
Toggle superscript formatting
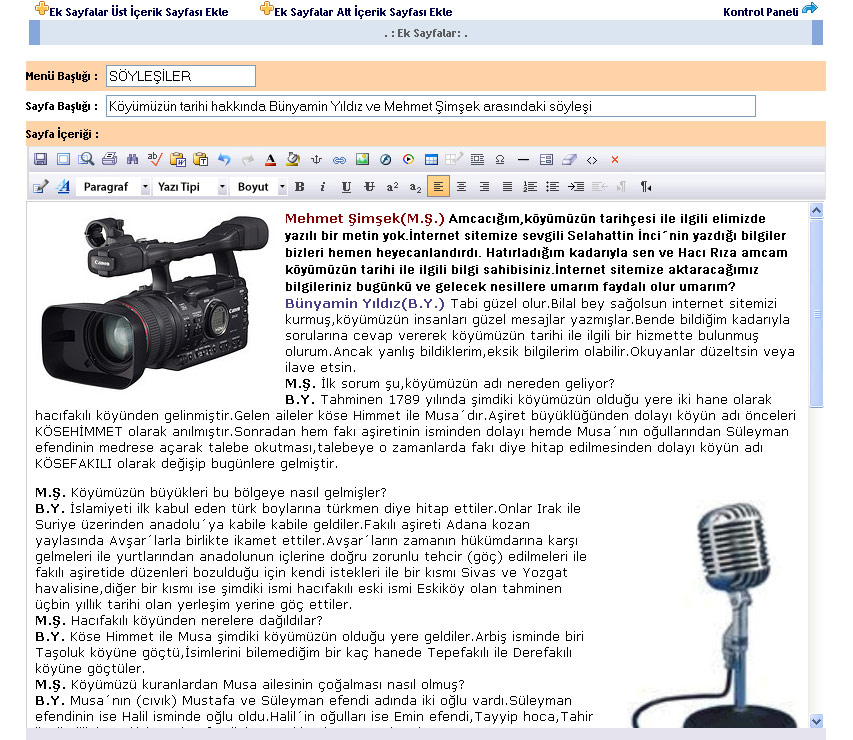(x=392, y=187)
